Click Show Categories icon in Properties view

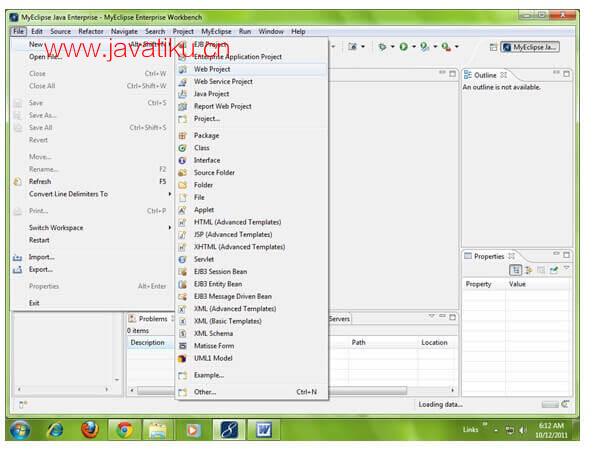coord(516,270)
